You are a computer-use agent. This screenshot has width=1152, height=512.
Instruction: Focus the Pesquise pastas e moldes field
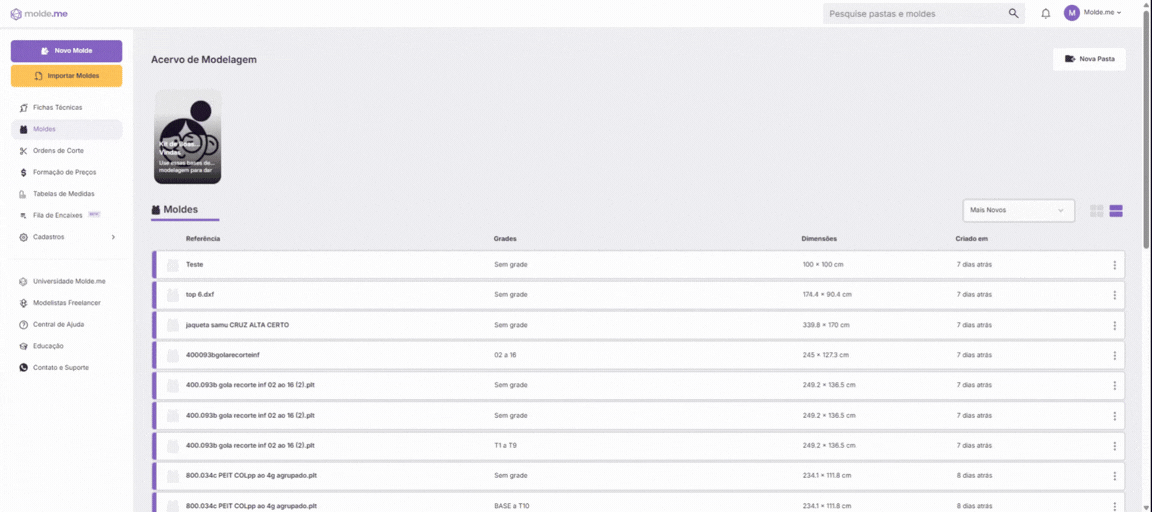(x=914, y=13)
